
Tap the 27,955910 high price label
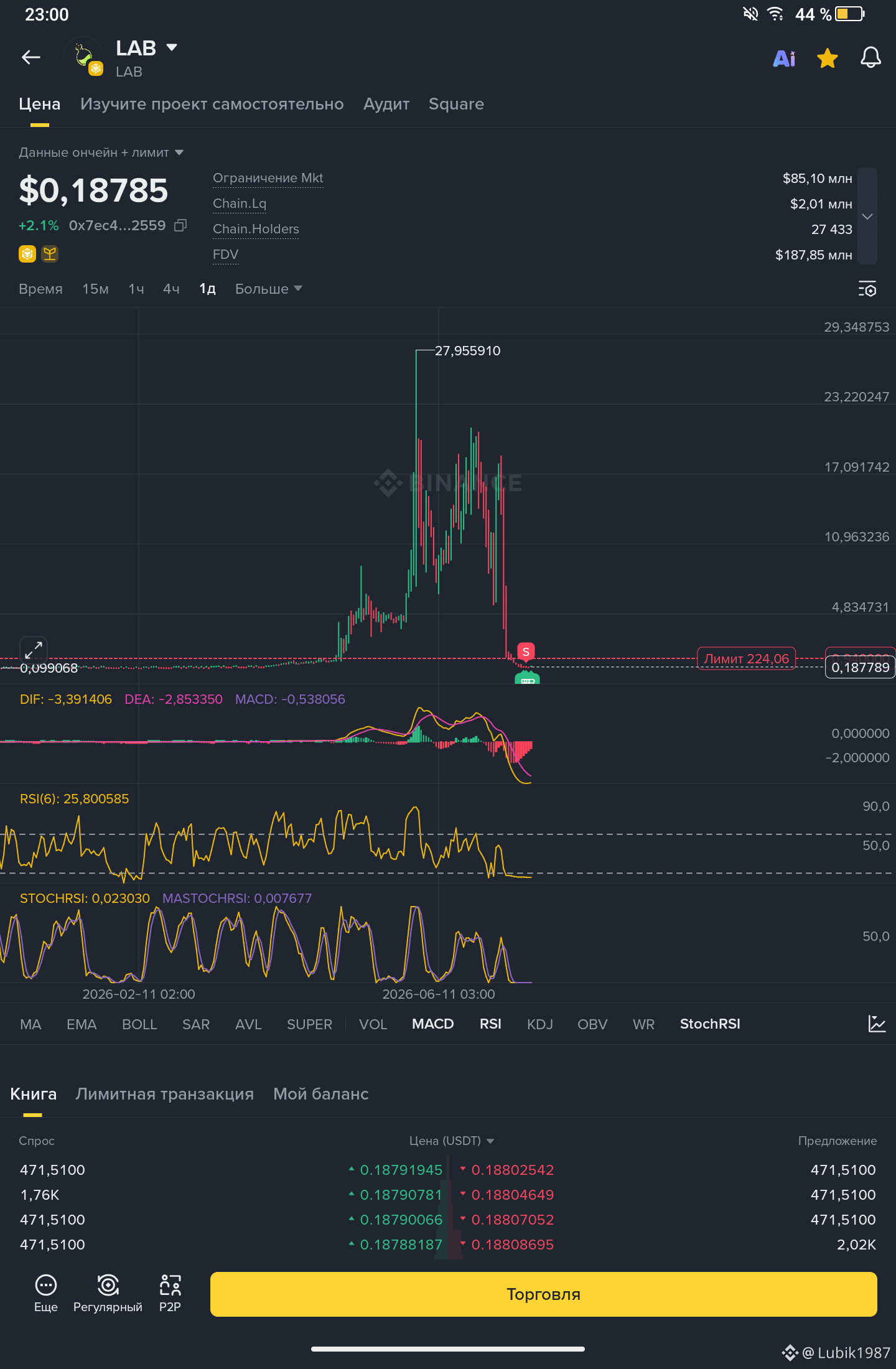(467, 351)
